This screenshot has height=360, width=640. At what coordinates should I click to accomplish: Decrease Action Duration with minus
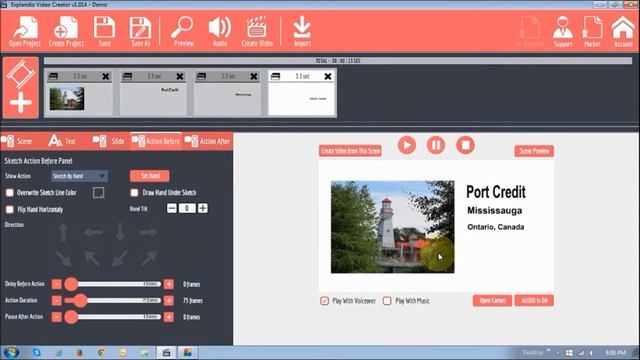click(x=57, y=300)
